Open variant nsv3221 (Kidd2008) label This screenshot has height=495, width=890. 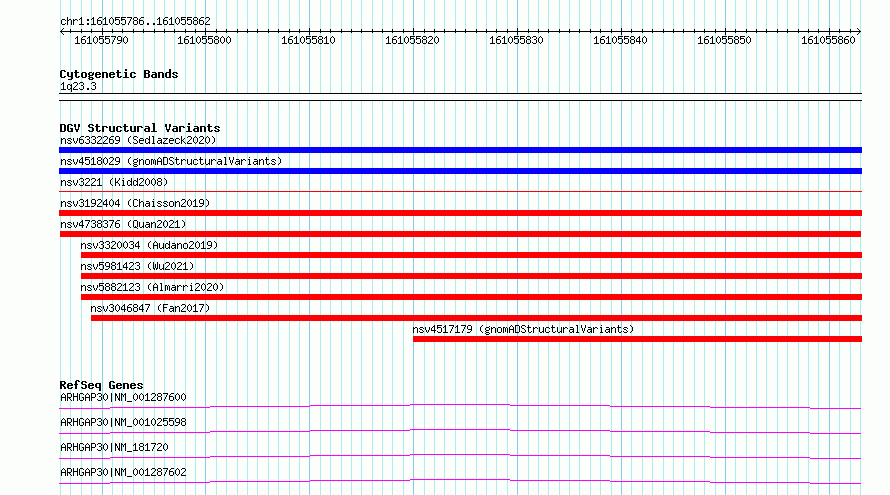tap(114, 182)
